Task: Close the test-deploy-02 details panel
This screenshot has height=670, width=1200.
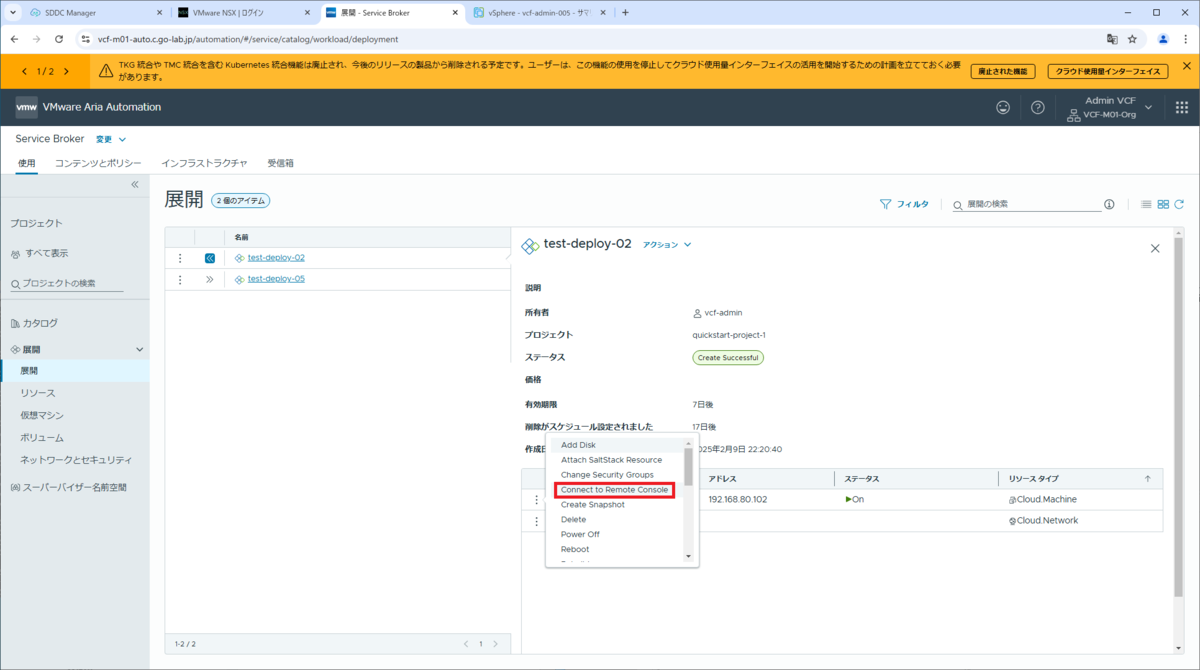Action: [1155, 248]
